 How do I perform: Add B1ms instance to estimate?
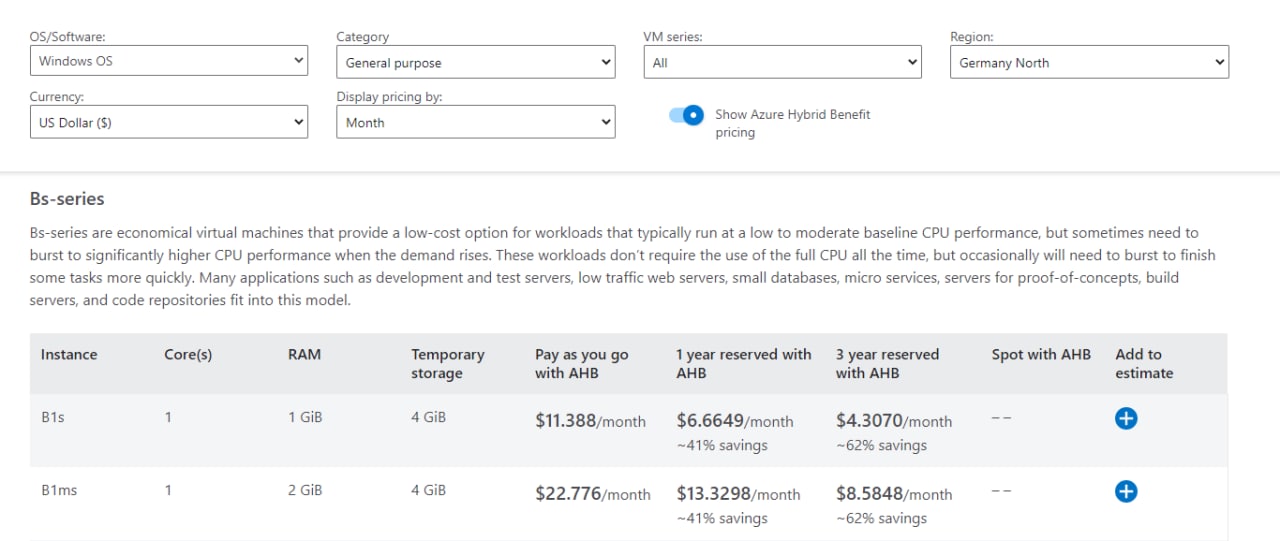pyautogui.click(x=1126, y=491)
